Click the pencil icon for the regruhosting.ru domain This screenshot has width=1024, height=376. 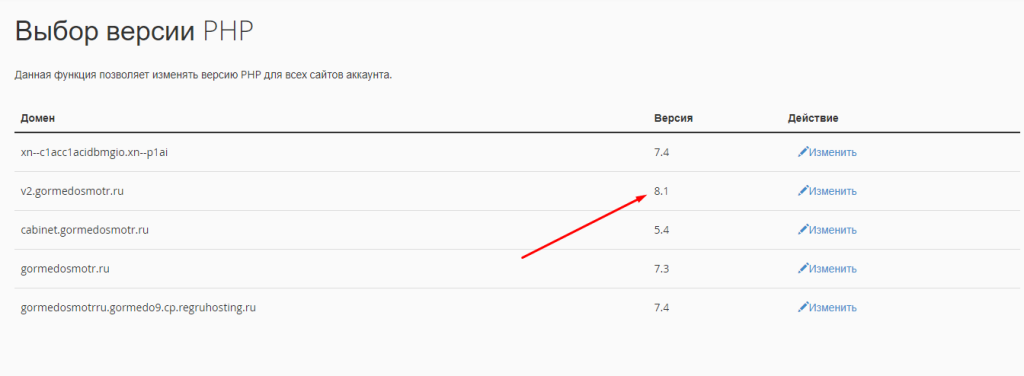pyautogui.click(x=803, y=307)
